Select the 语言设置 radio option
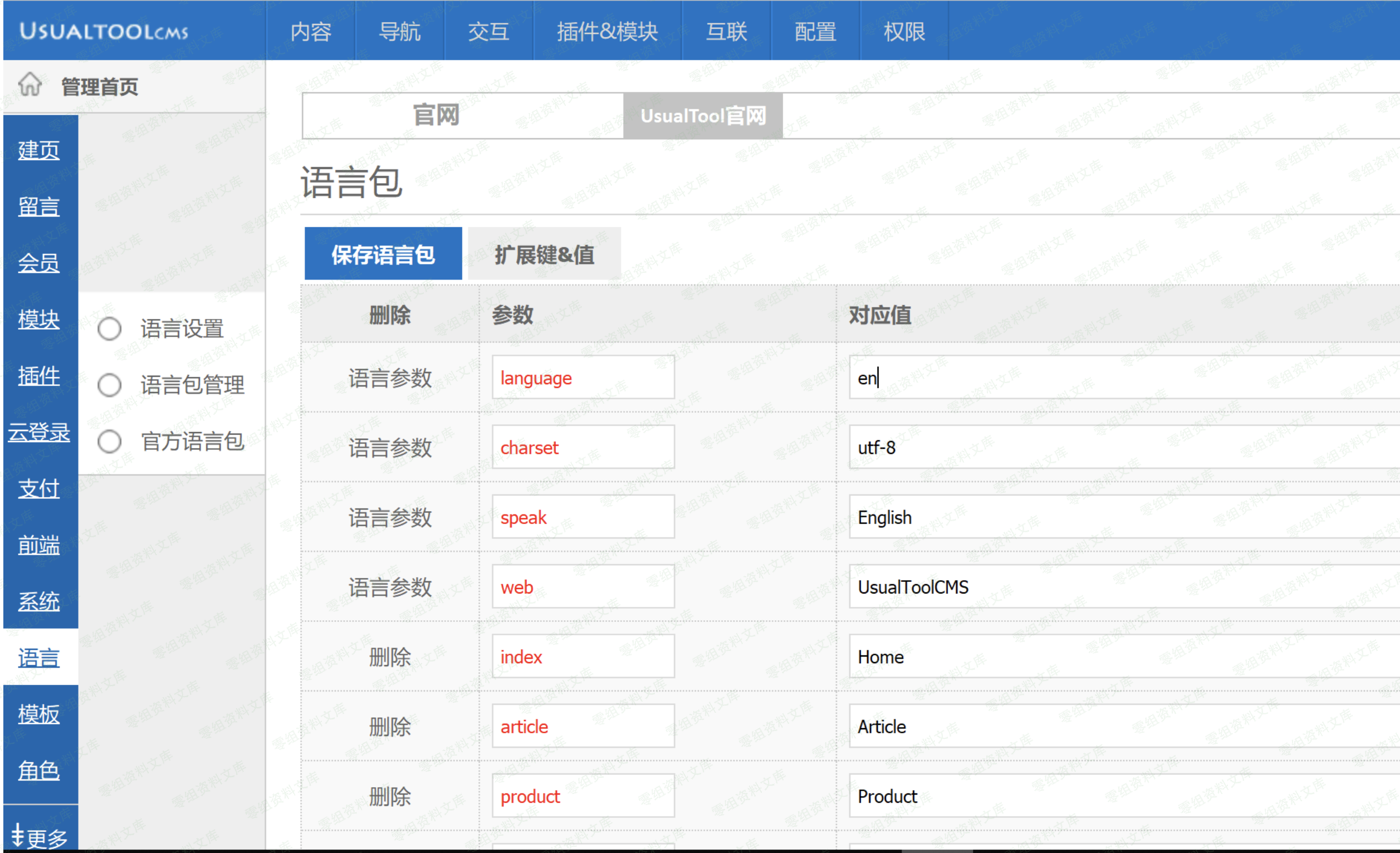Viewport: 1400px width, 853px height. 109,329
